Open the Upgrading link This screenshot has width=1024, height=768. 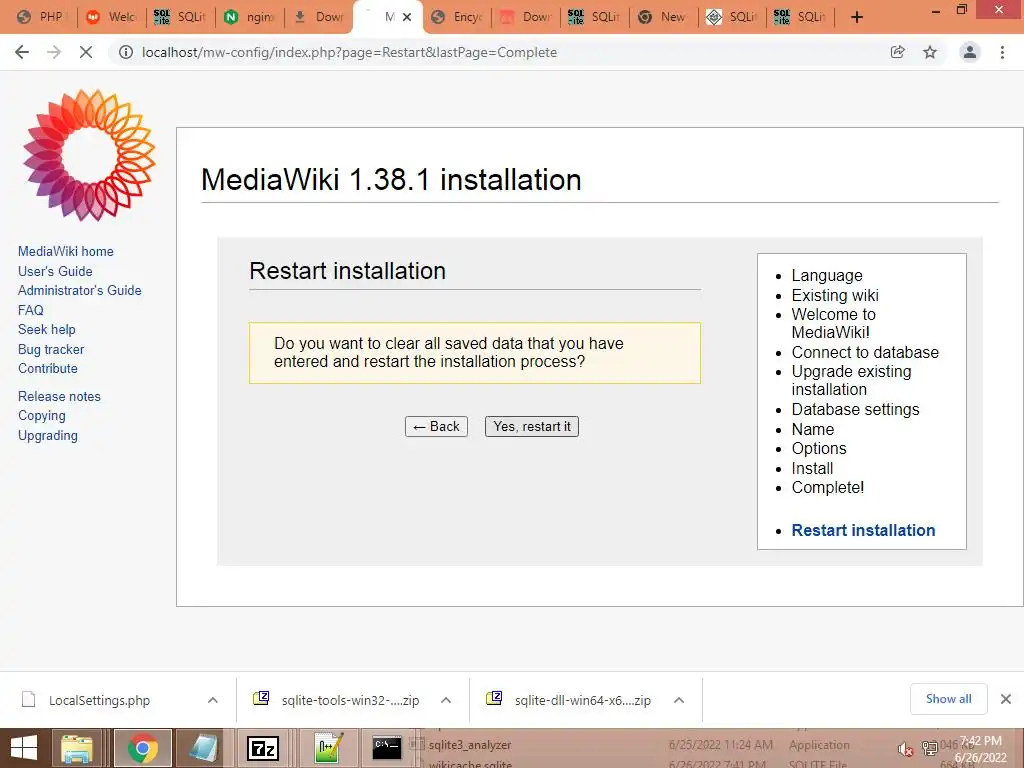point(48,435)
